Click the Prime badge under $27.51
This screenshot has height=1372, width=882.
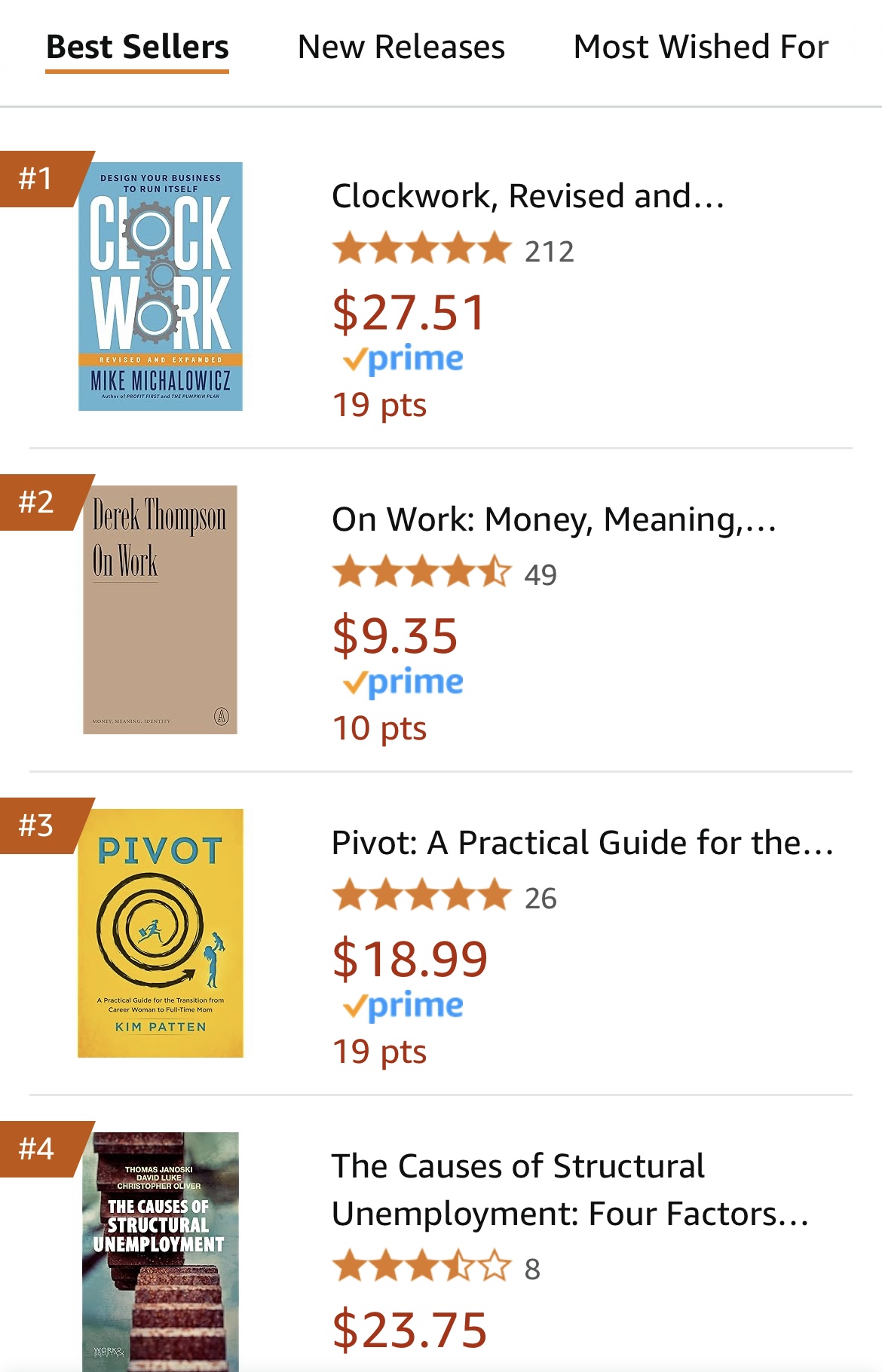click(x=403, y=360)
